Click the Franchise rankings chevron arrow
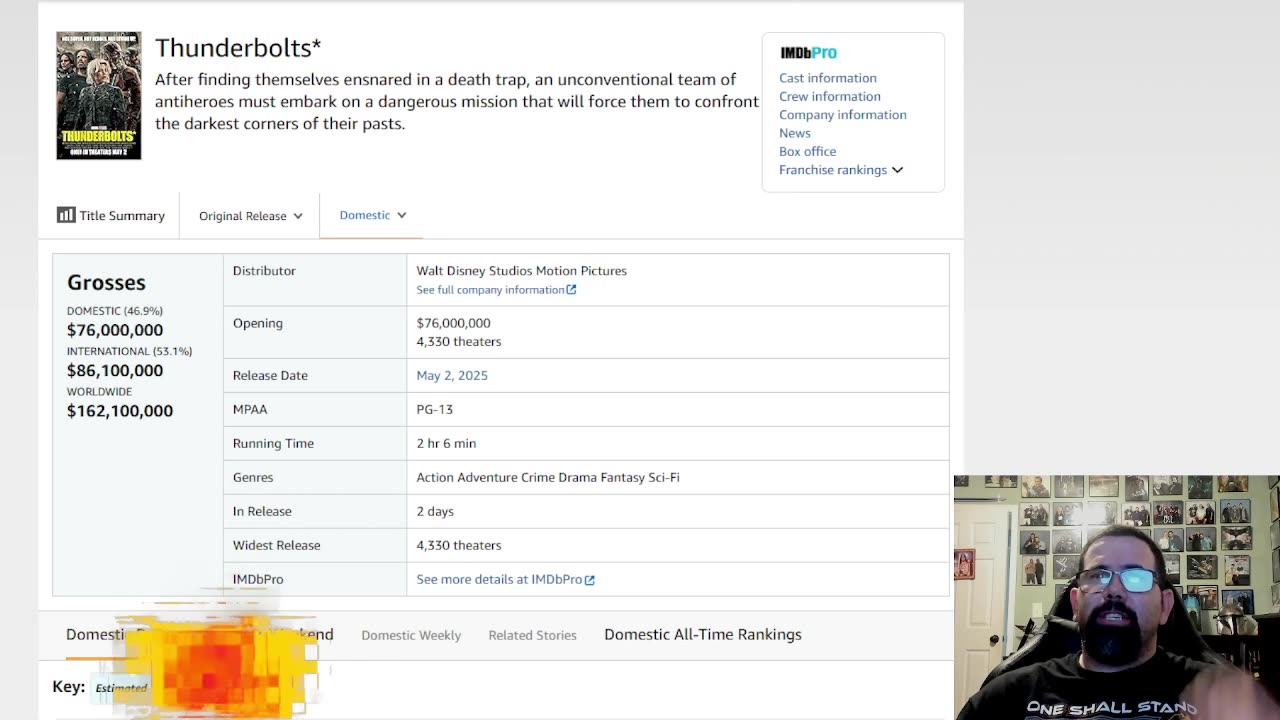 [x=897, y=170]
